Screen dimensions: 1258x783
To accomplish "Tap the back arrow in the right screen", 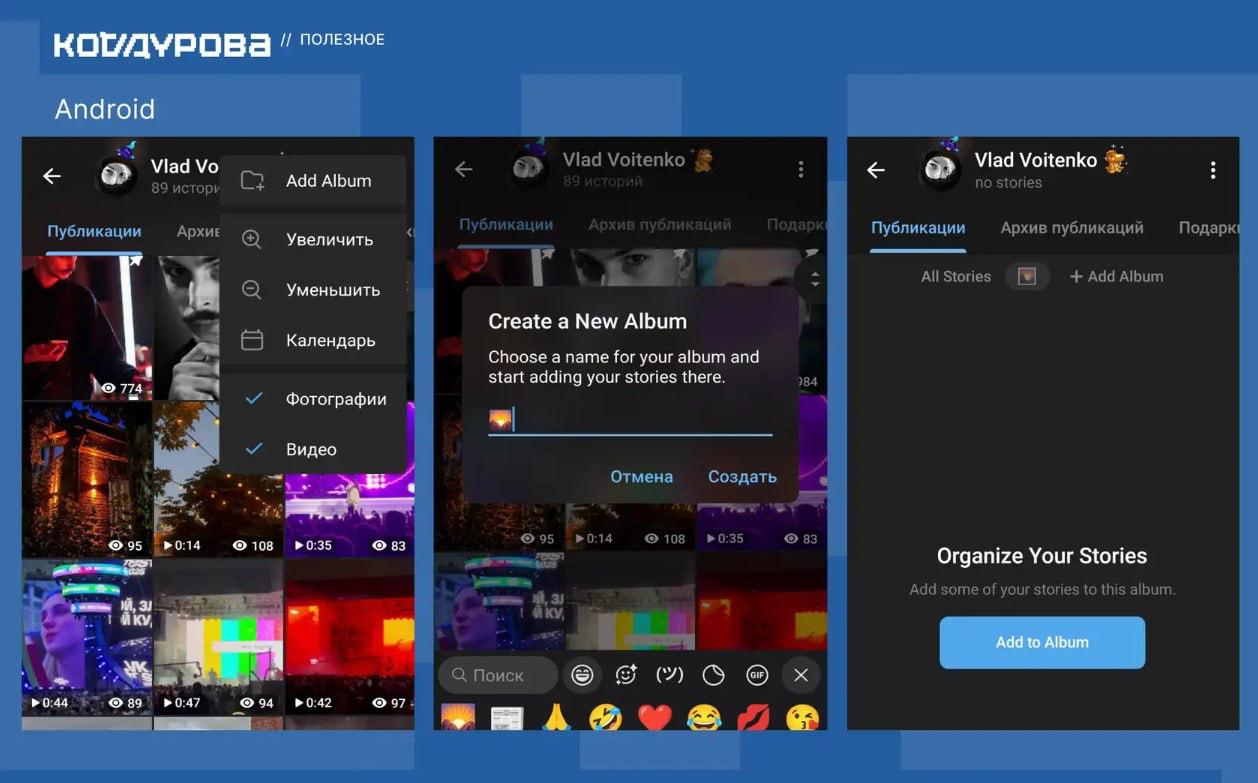I will click(876, 171).
